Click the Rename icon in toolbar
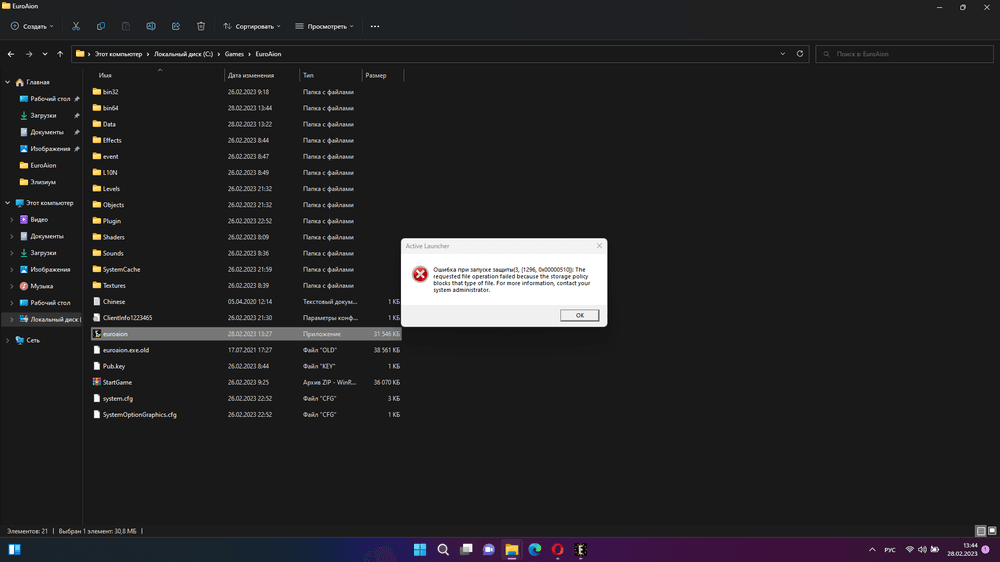 coord(151,26)
